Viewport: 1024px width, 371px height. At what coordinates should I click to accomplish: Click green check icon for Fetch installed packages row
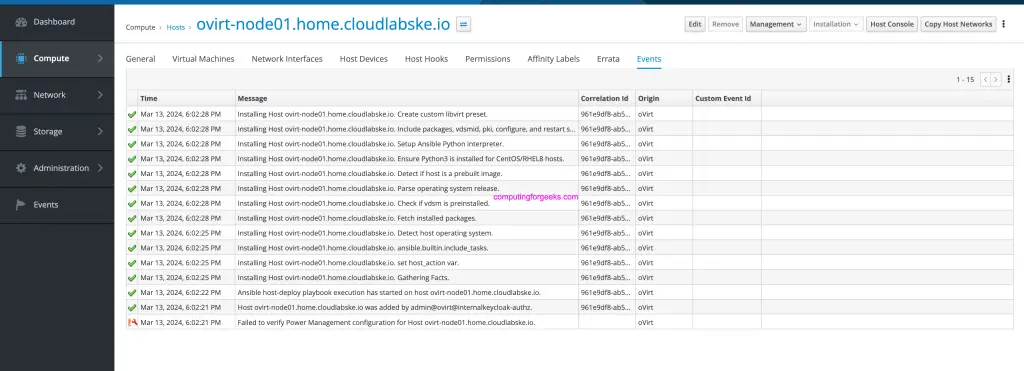coord(133,218)
